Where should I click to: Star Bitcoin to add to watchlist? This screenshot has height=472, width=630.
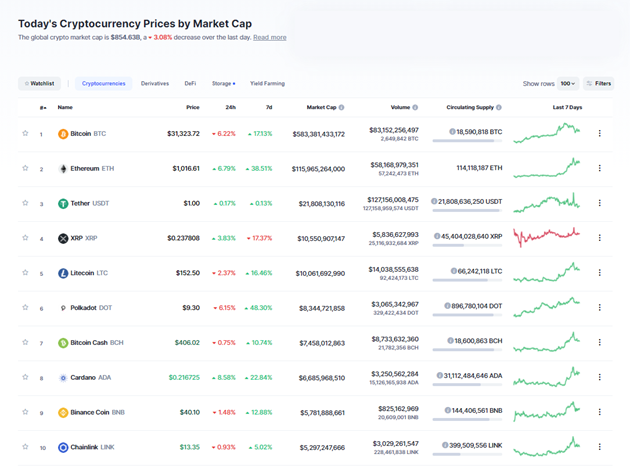(25, 133)
